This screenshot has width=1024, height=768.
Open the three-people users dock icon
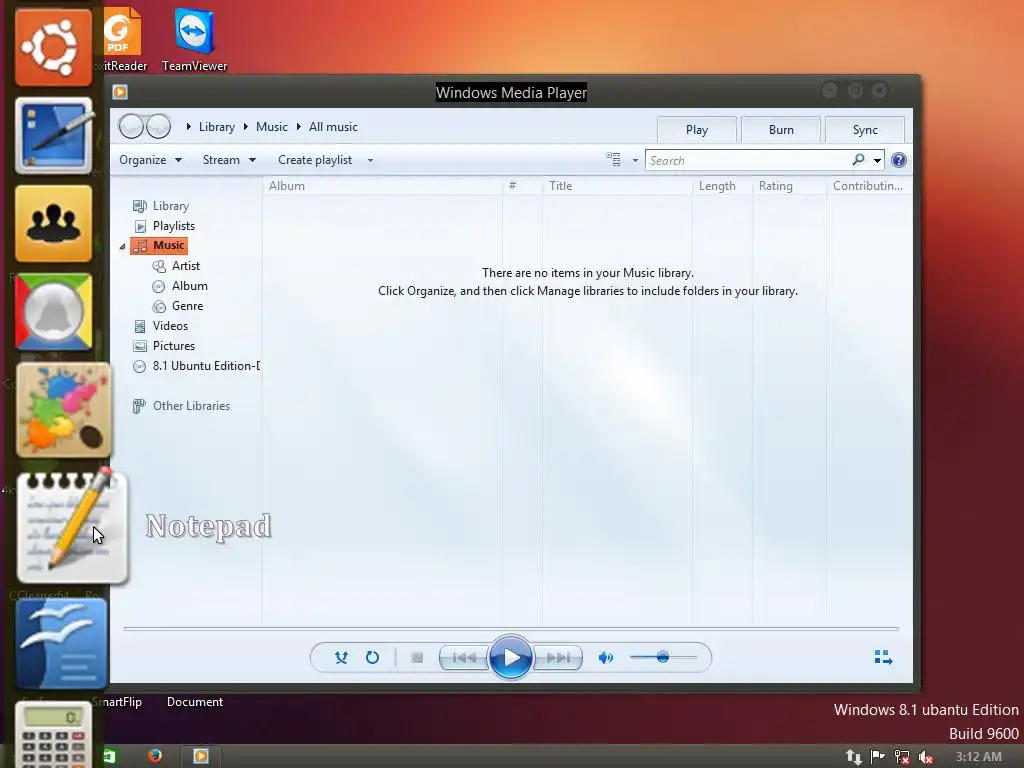click(x=54, y=223)
